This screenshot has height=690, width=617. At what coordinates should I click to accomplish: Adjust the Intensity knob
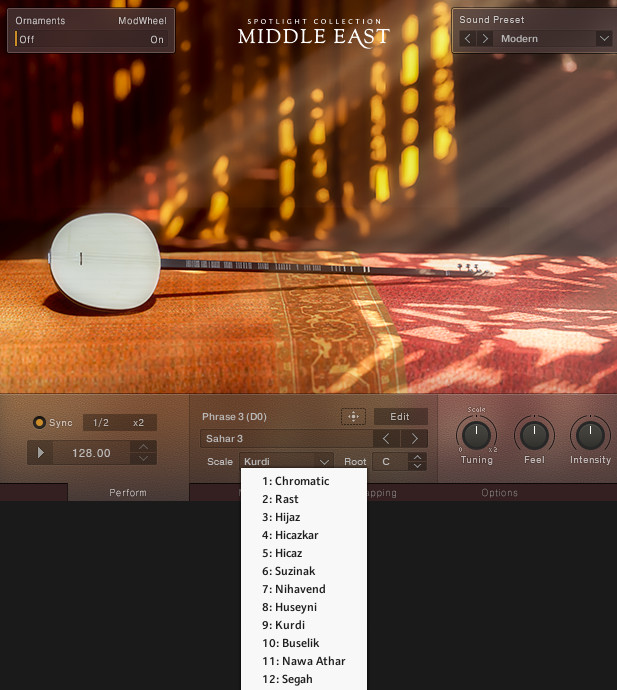[590, 435]
